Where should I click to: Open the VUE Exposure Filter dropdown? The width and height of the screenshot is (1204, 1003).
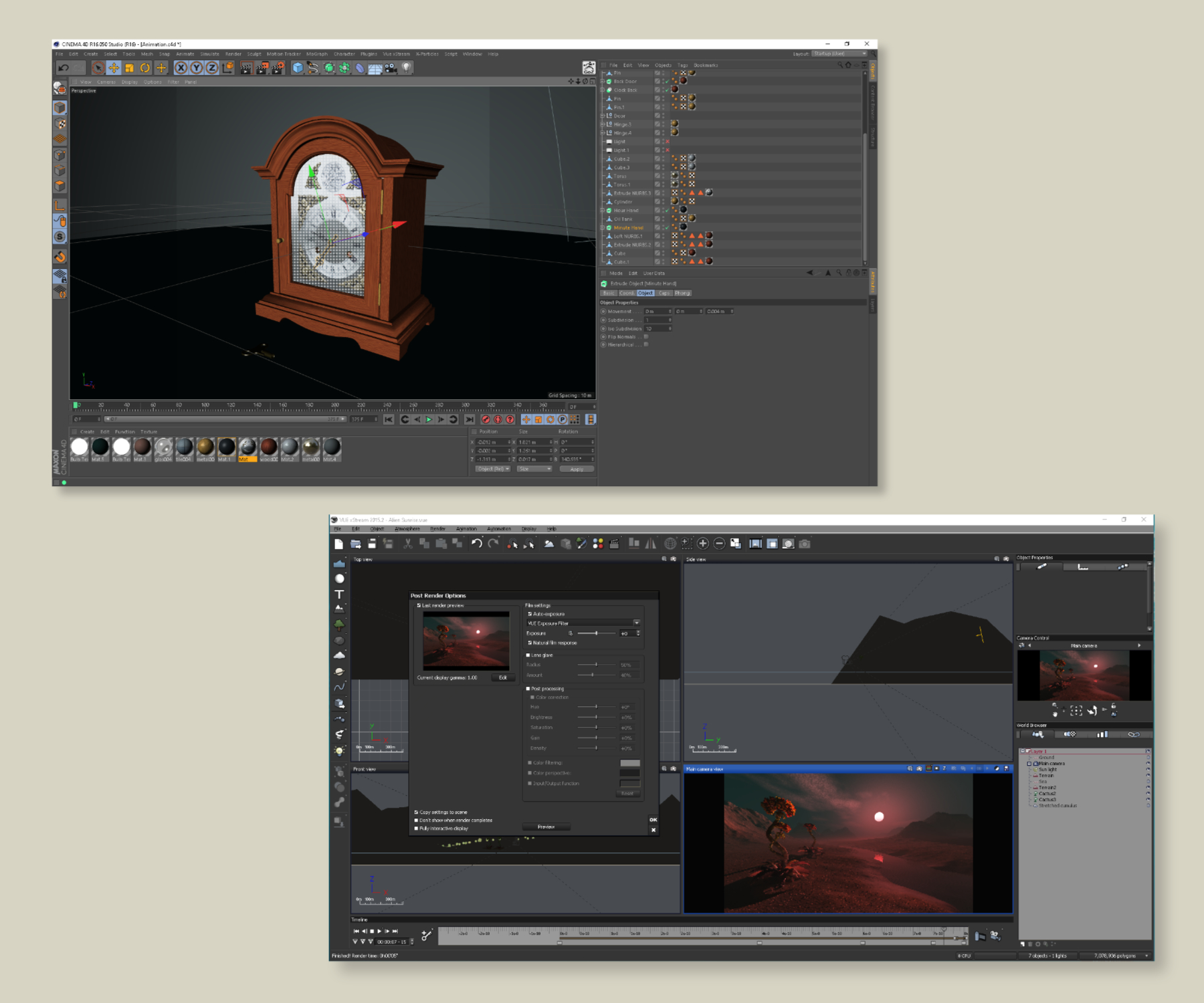pos(583,623)
